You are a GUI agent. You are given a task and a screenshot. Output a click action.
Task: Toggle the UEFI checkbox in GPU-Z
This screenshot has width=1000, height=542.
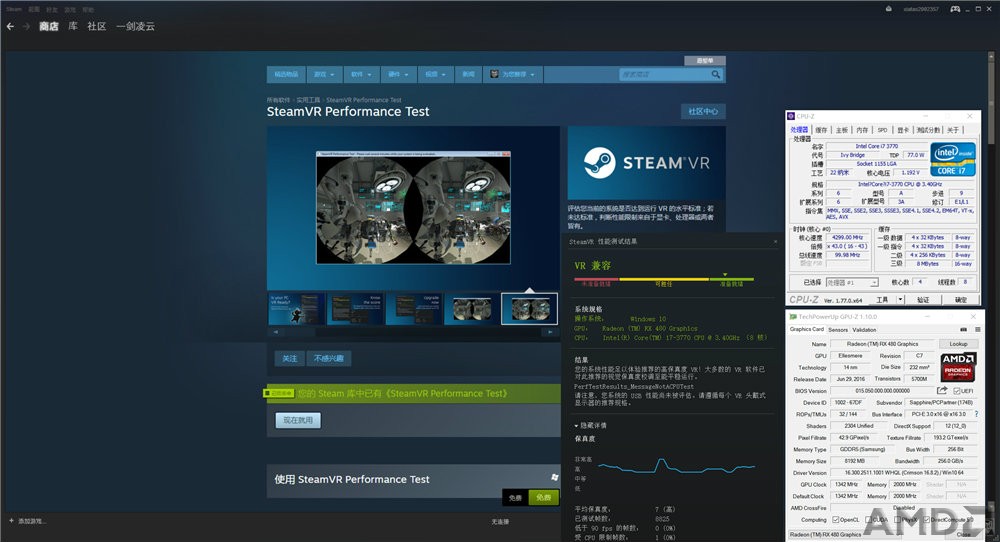click(957, 391)
